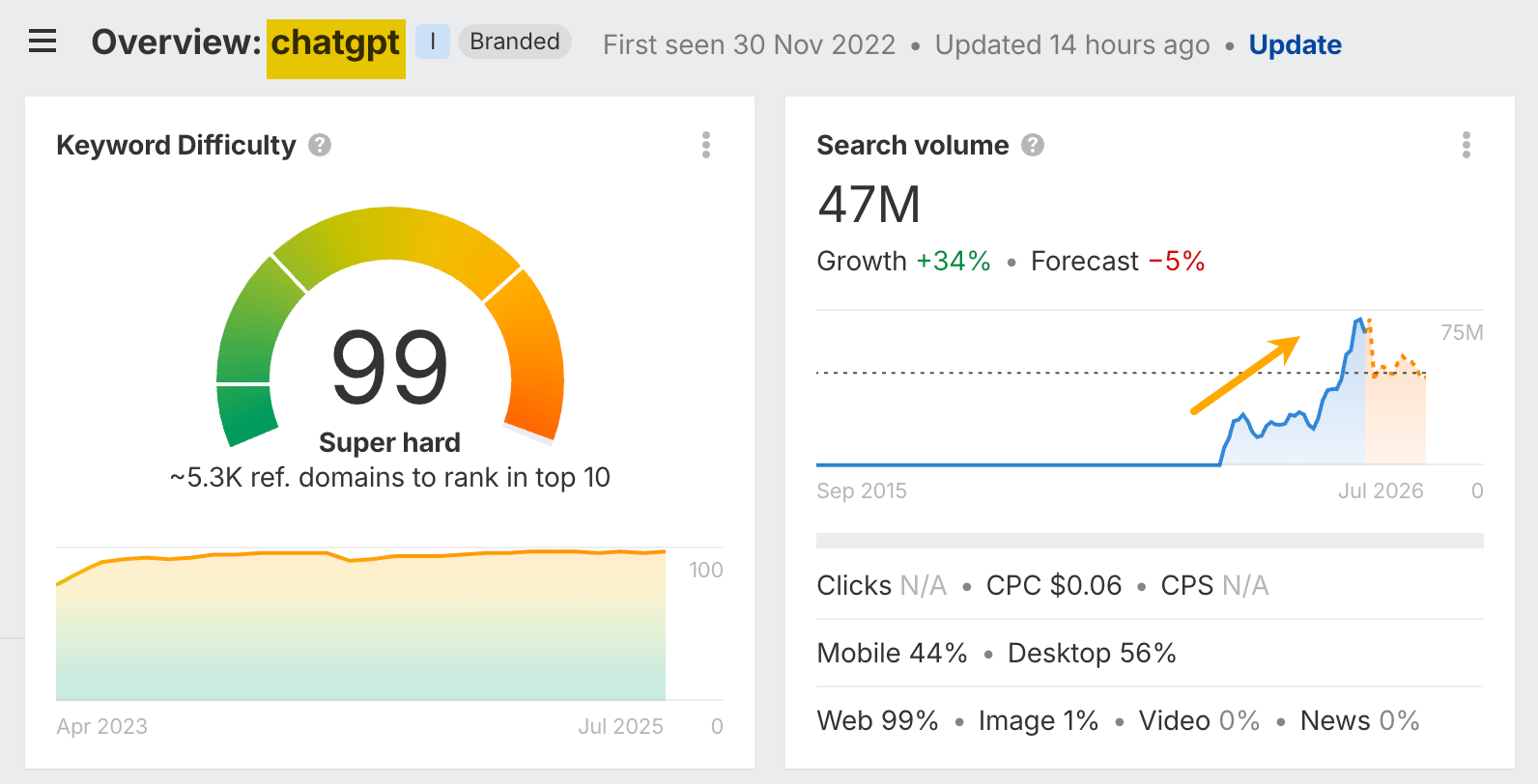Click the 99 difficulty score gauge
The image size is (1538, 784).
pos(389,366)
